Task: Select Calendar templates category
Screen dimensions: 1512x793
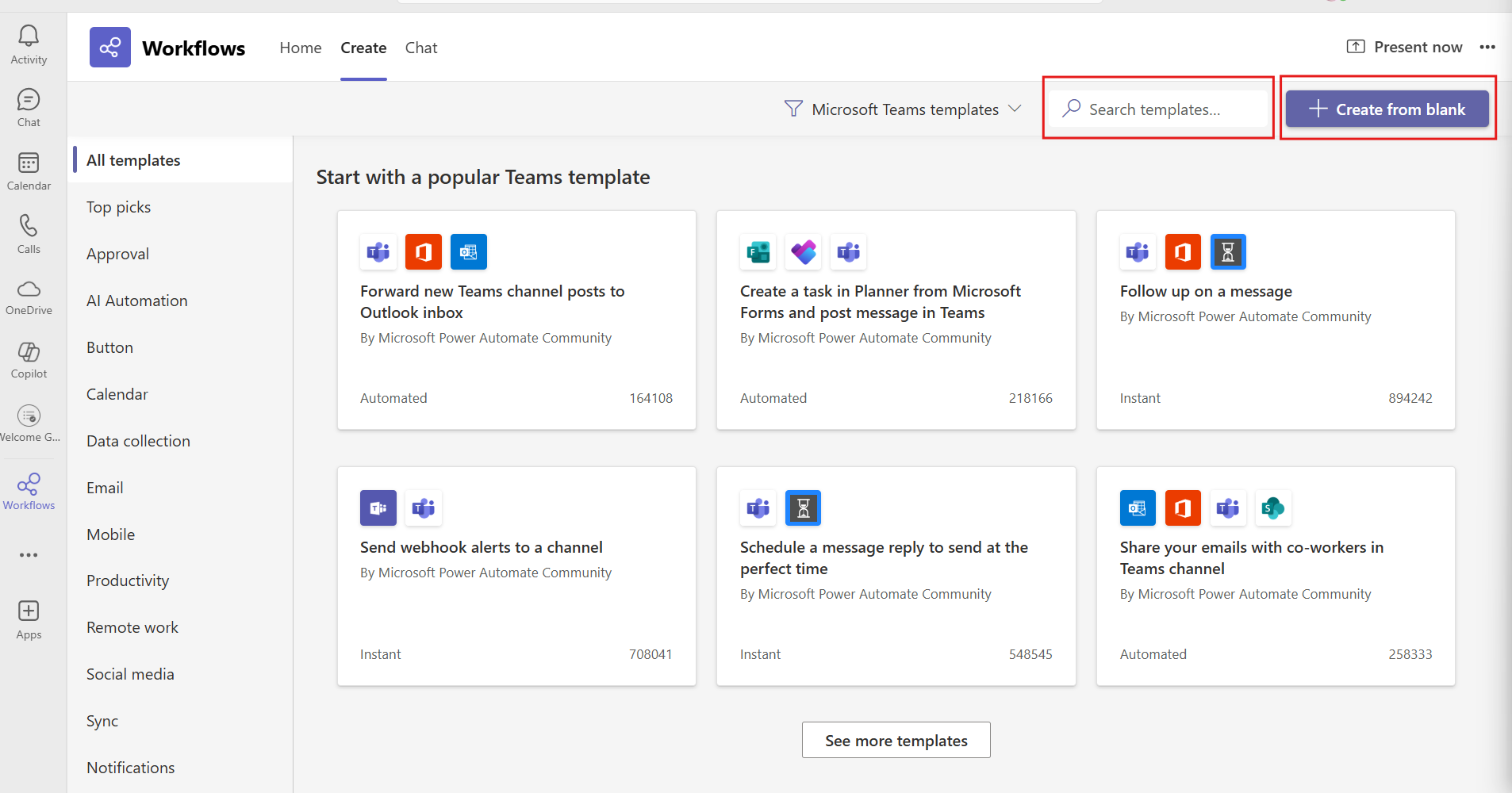Action: (181, 394)
